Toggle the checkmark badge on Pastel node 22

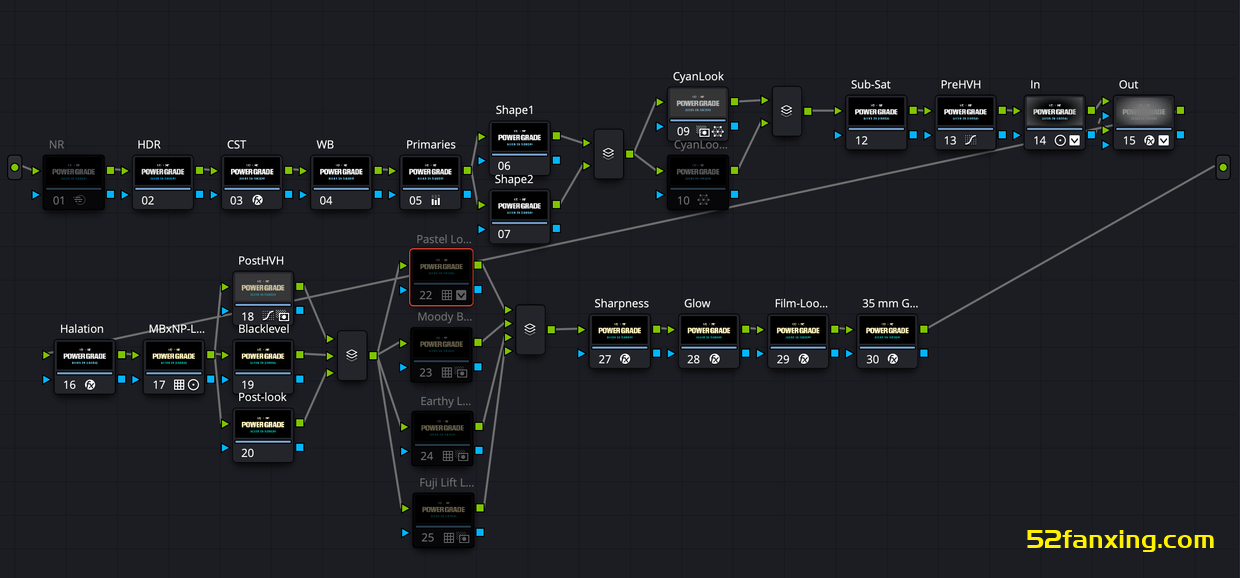(x=461, y=295)
